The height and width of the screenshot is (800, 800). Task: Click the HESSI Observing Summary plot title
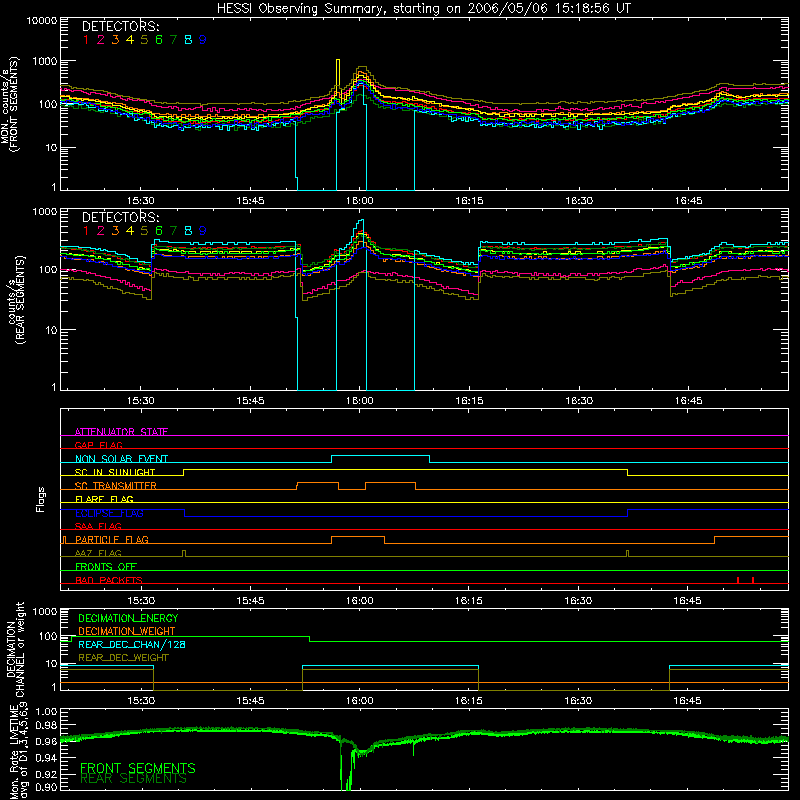pos(423,9)
